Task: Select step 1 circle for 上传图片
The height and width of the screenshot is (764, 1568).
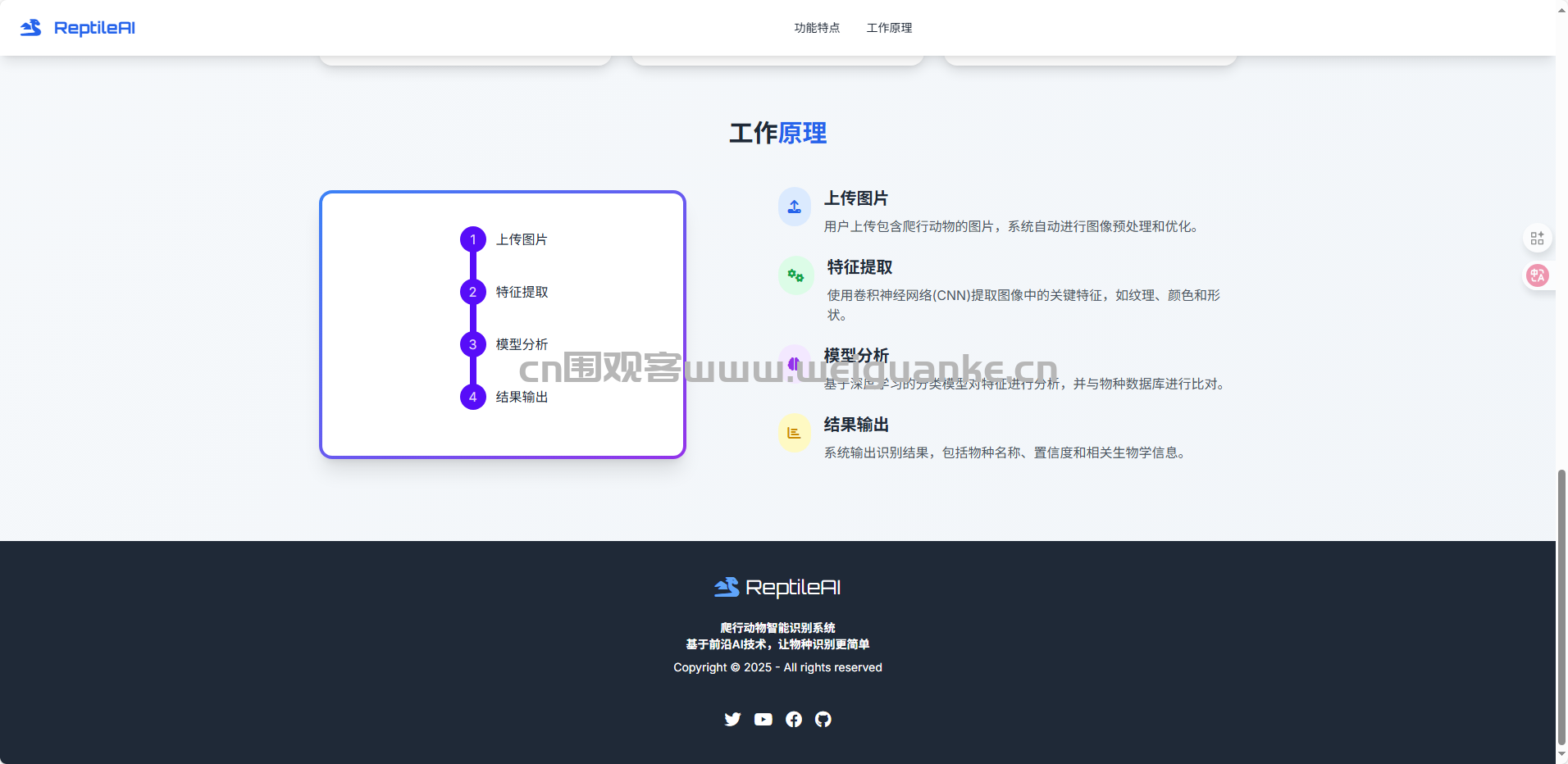Action: pos(472,239)
